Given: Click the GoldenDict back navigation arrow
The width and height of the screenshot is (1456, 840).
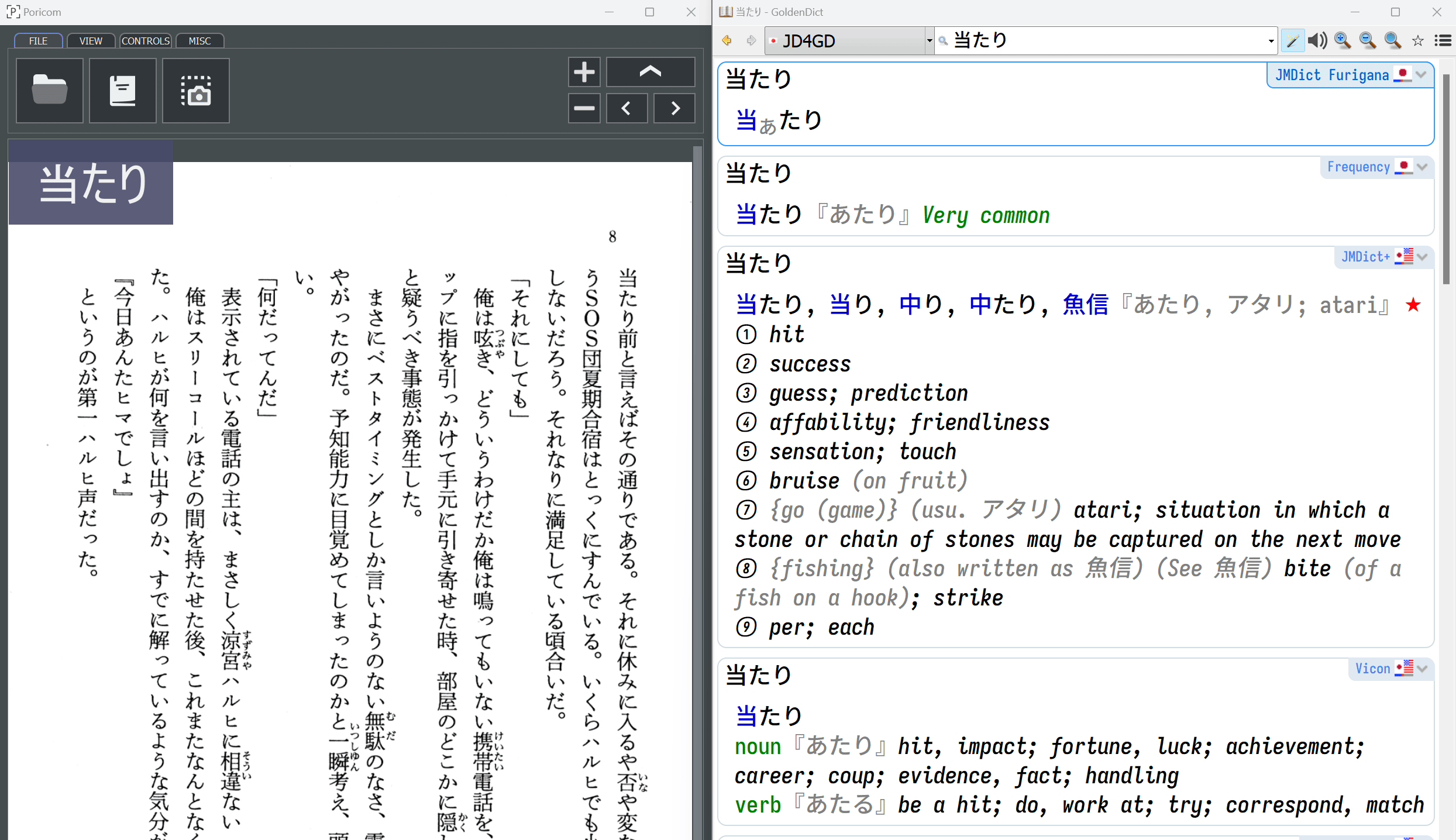Looking at the screenshot, I should point(727,40).
